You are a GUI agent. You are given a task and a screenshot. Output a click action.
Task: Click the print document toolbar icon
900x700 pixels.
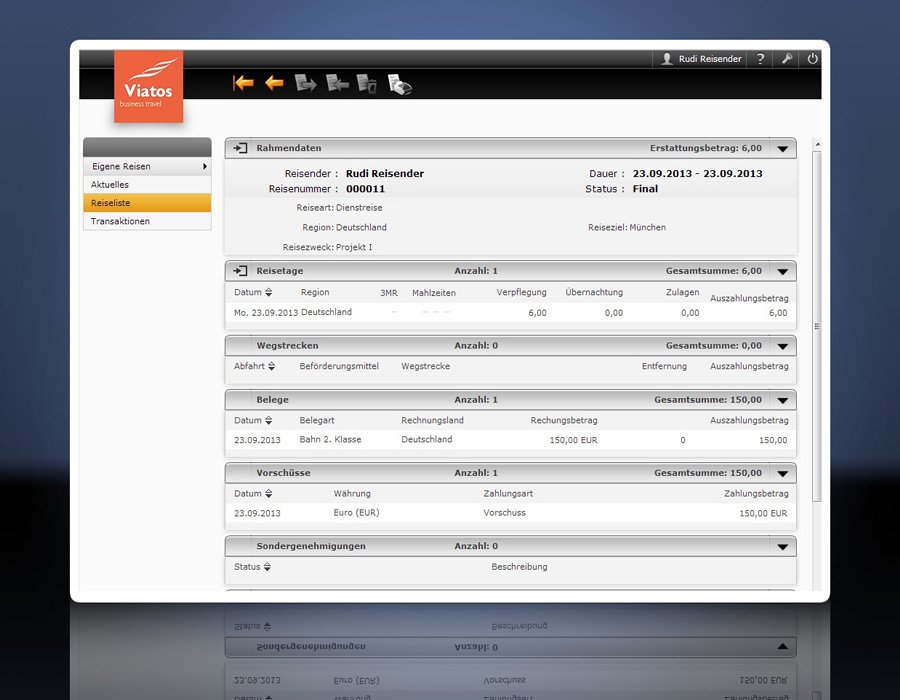tap(399, 84)
